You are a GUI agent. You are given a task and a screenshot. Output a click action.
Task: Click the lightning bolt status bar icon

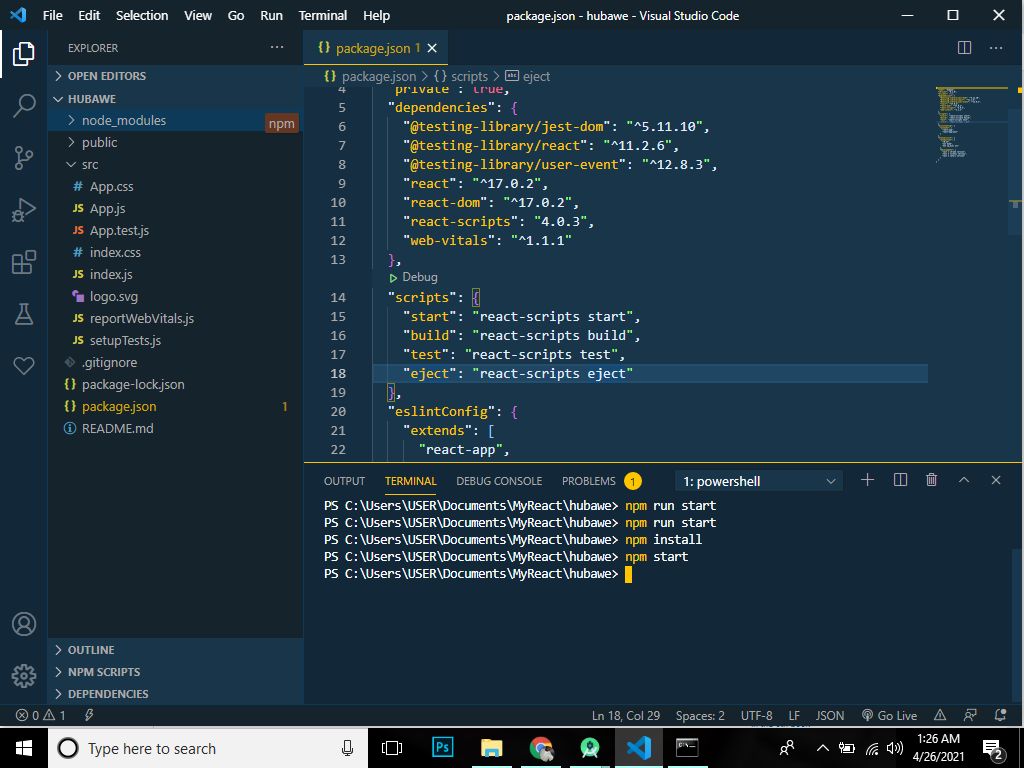(89, 715)
